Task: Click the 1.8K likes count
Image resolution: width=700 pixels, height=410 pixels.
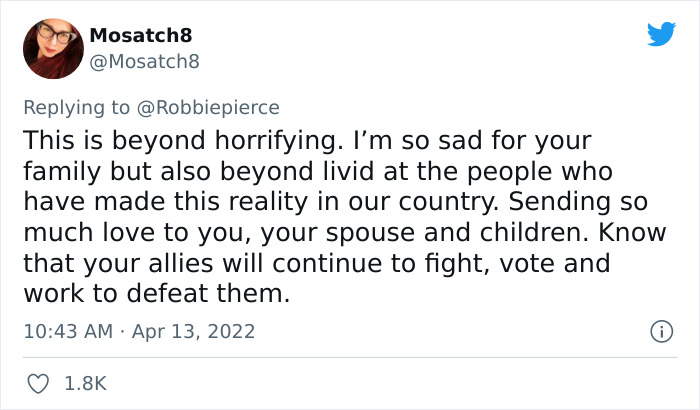Action: 85,383
